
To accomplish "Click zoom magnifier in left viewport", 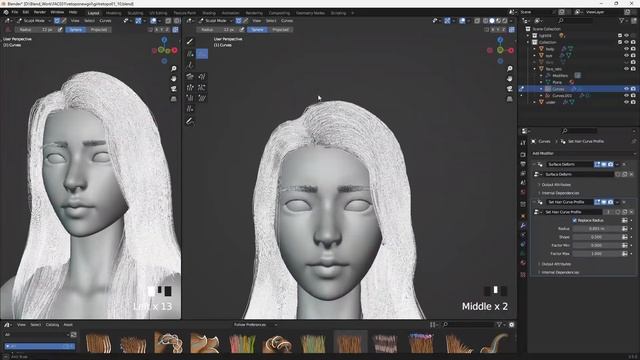I will (173, 69).
